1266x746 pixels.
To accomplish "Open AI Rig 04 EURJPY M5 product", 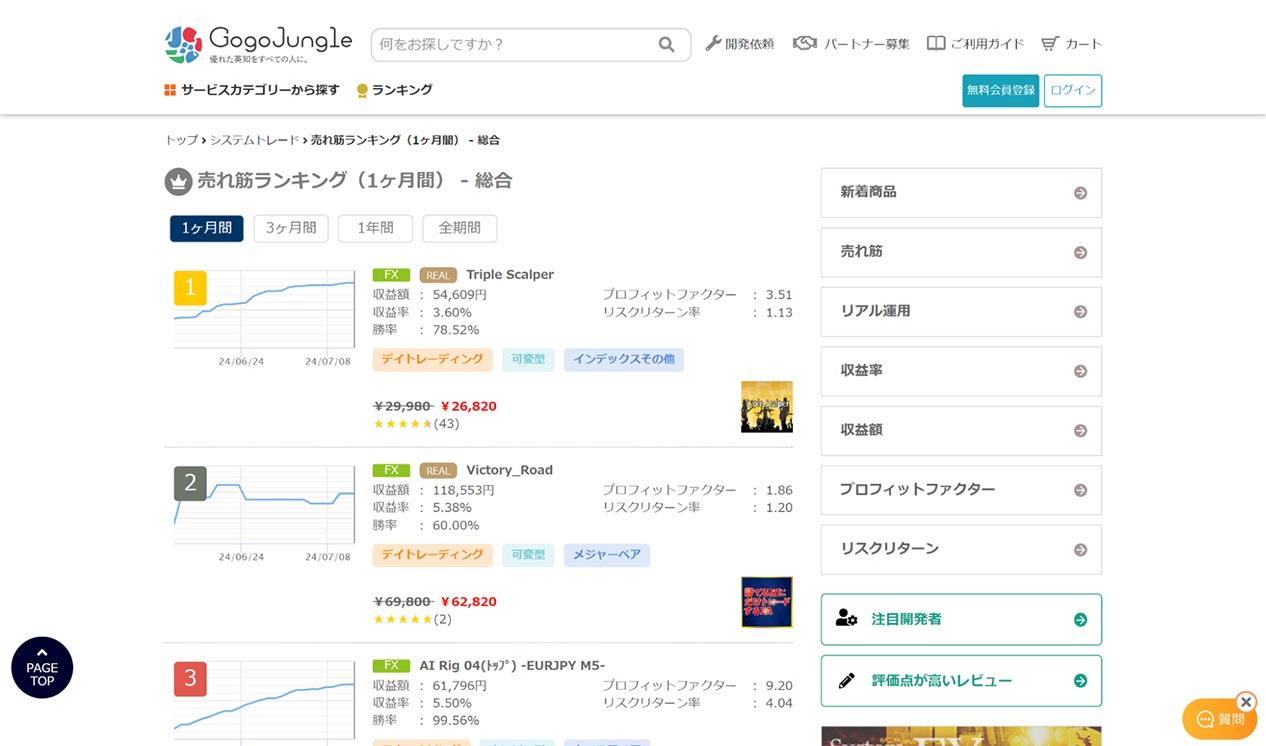I will (512, 666).
